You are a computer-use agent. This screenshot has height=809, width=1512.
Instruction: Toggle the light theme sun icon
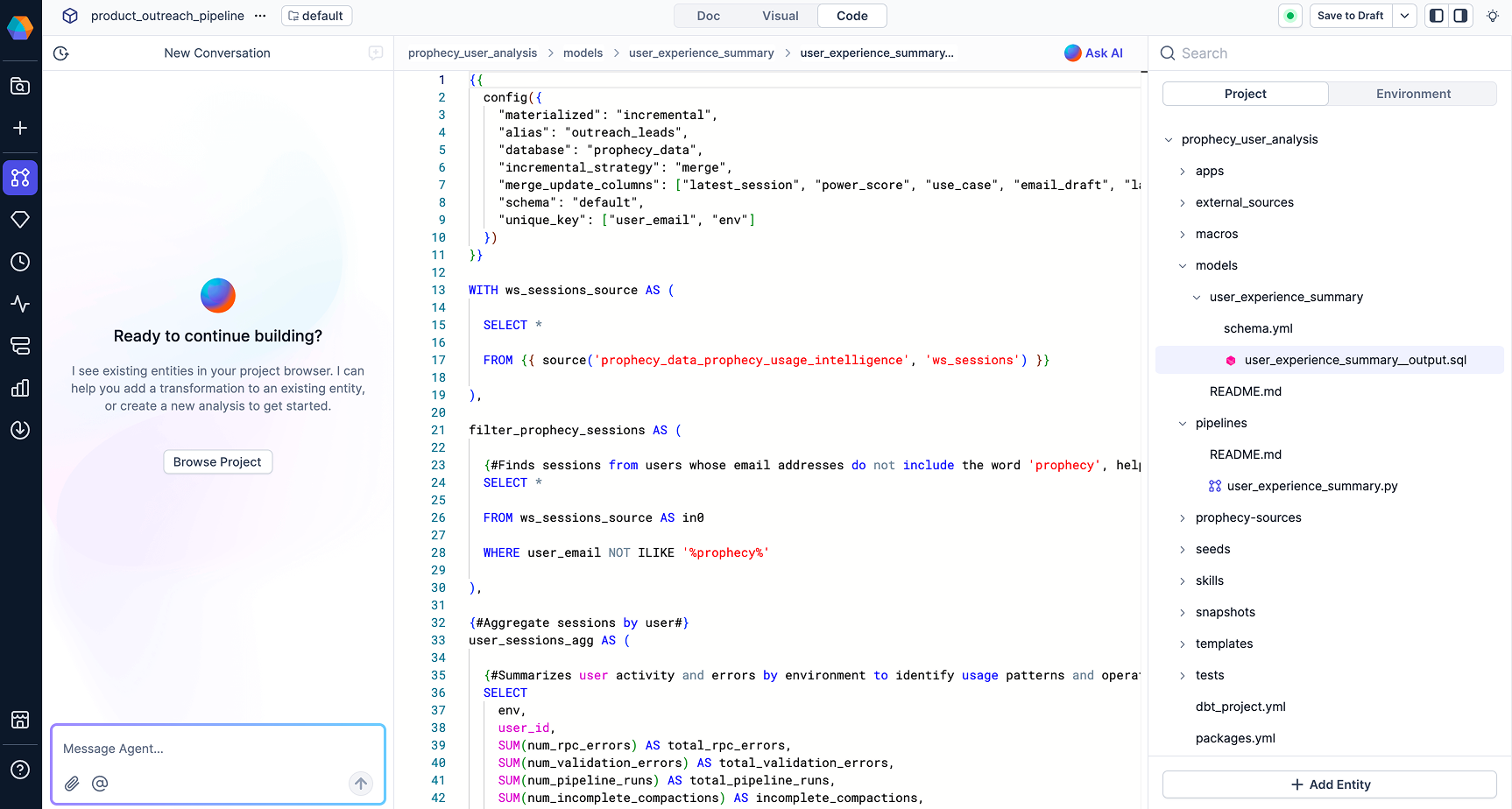pyautogui.click(x=1493, y=16)
